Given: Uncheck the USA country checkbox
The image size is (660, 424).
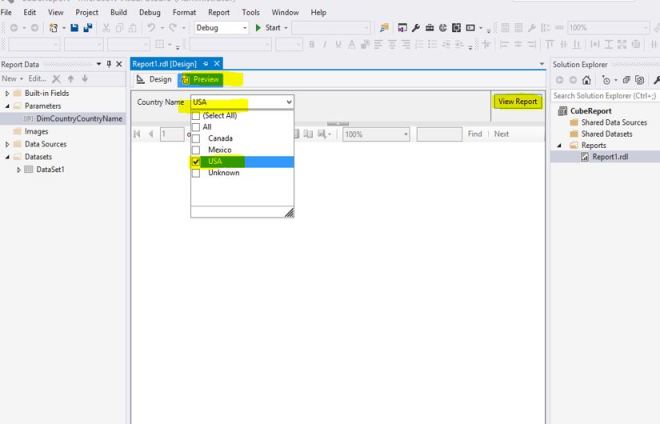Looking at the screenshot, I should click(x=196, y=162).
